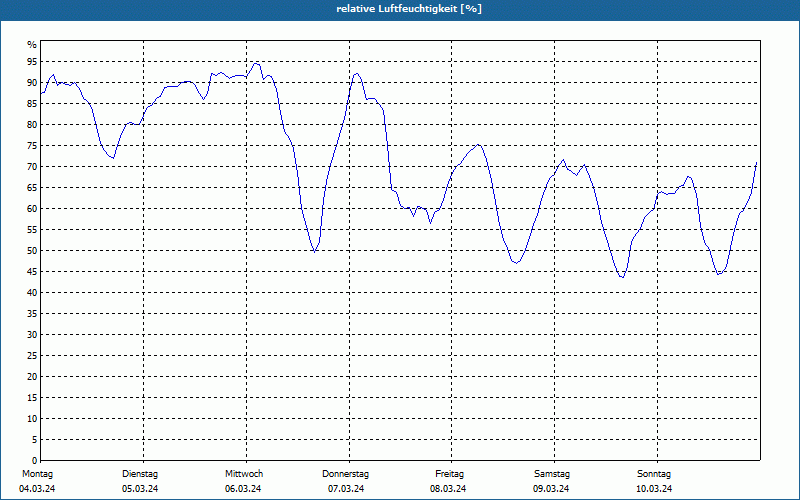Select the '55' y-axis label
Viewport: 800px width, 500px height.
(32, 230)
